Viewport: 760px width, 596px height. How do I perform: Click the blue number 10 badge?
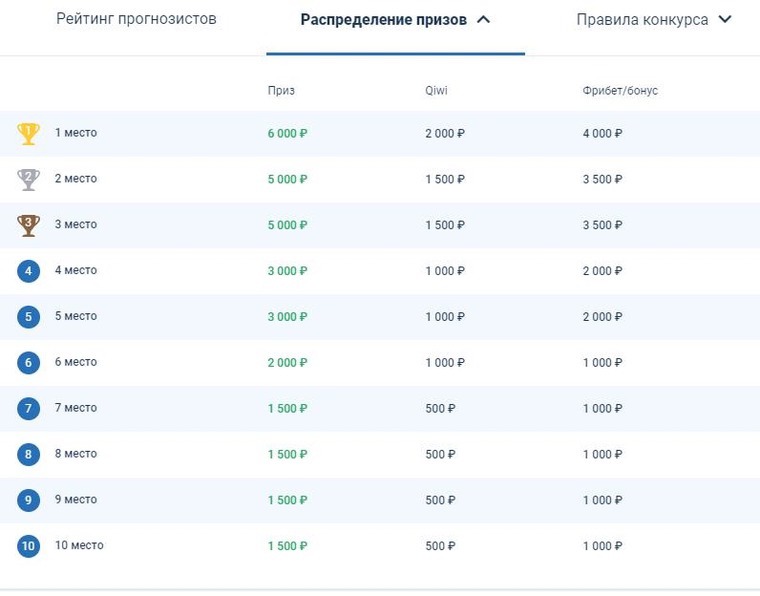28,546
